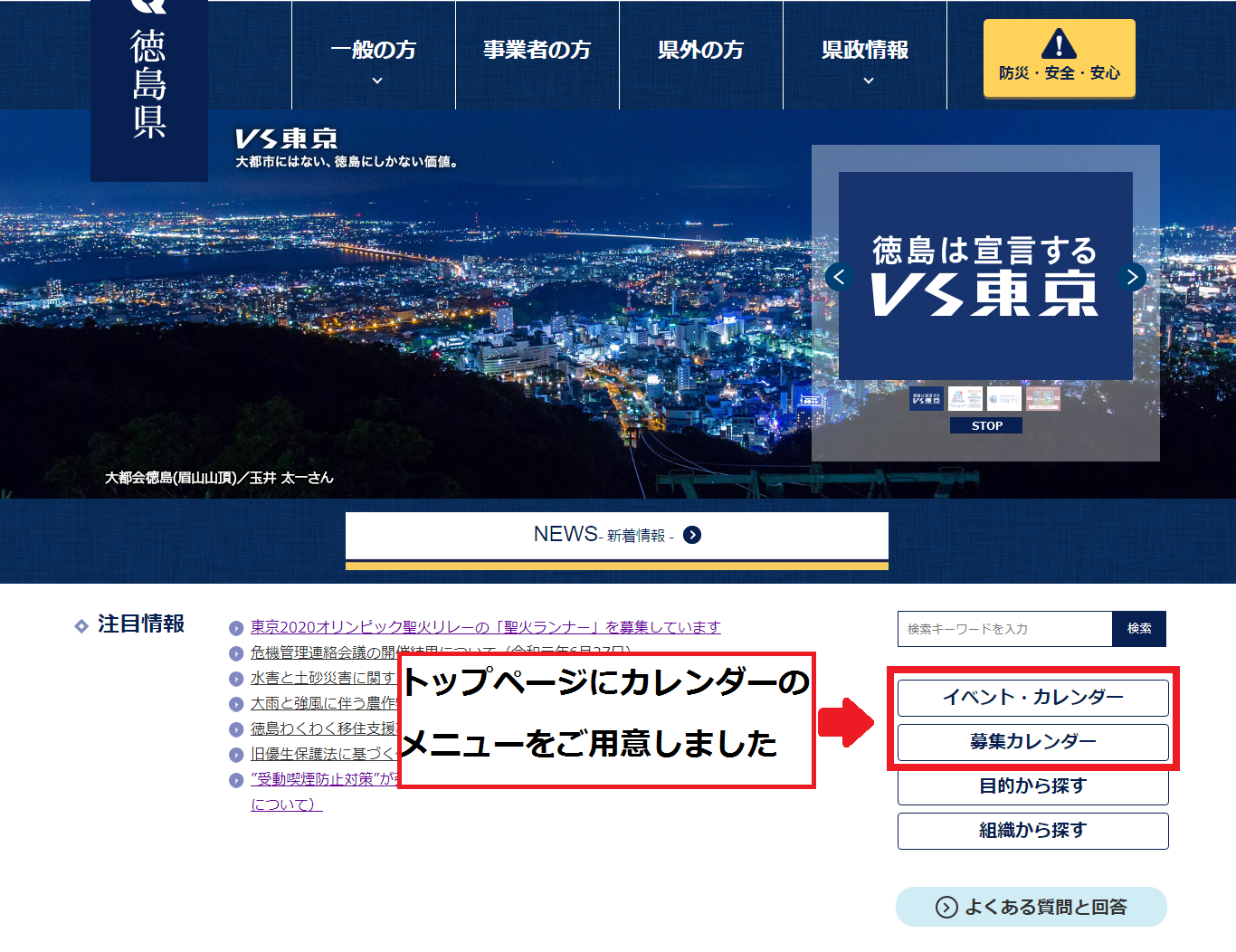
Task: Select the fourth pink slide thumbnail
Action: coord(1043,398)
